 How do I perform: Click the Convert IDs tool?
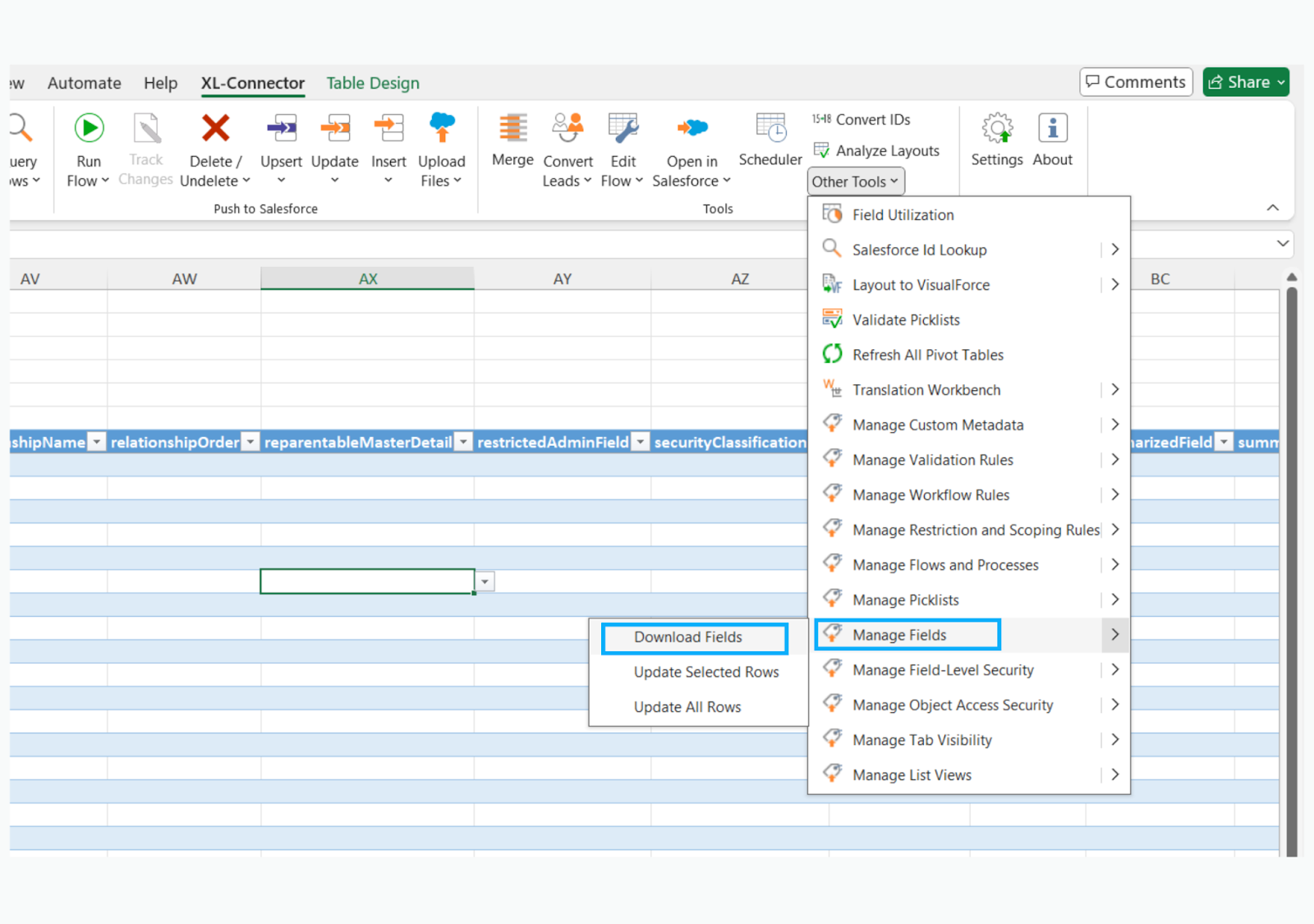pyautogui.click(x=861, y=120)
